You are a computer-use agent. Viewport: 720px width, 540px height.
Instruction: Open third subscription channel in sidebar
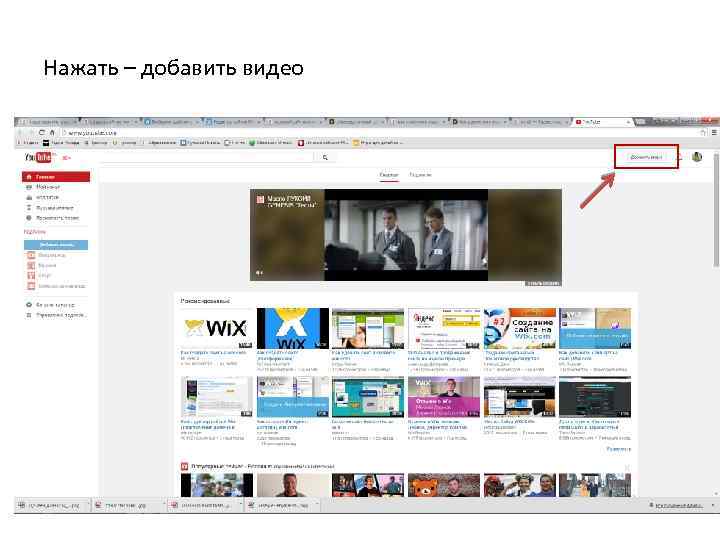39,276
